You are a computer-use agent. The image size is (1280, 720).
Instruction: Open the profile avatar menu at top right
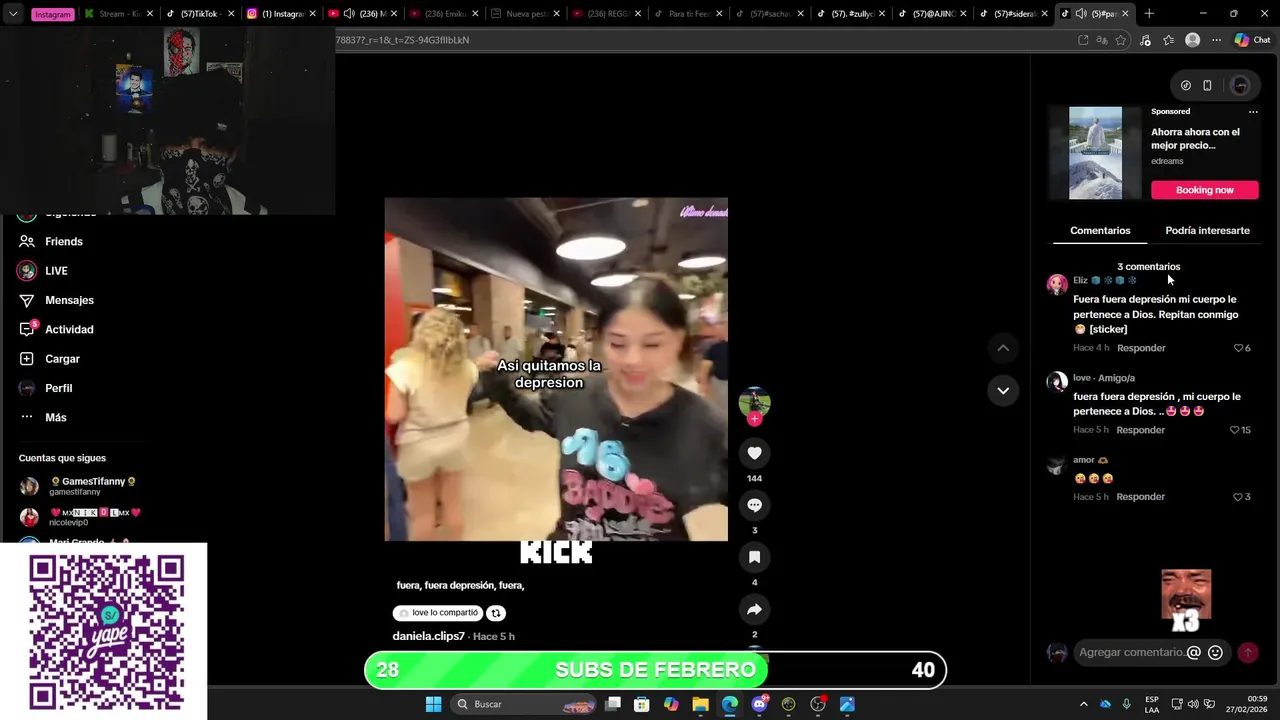pos(1240,85)
